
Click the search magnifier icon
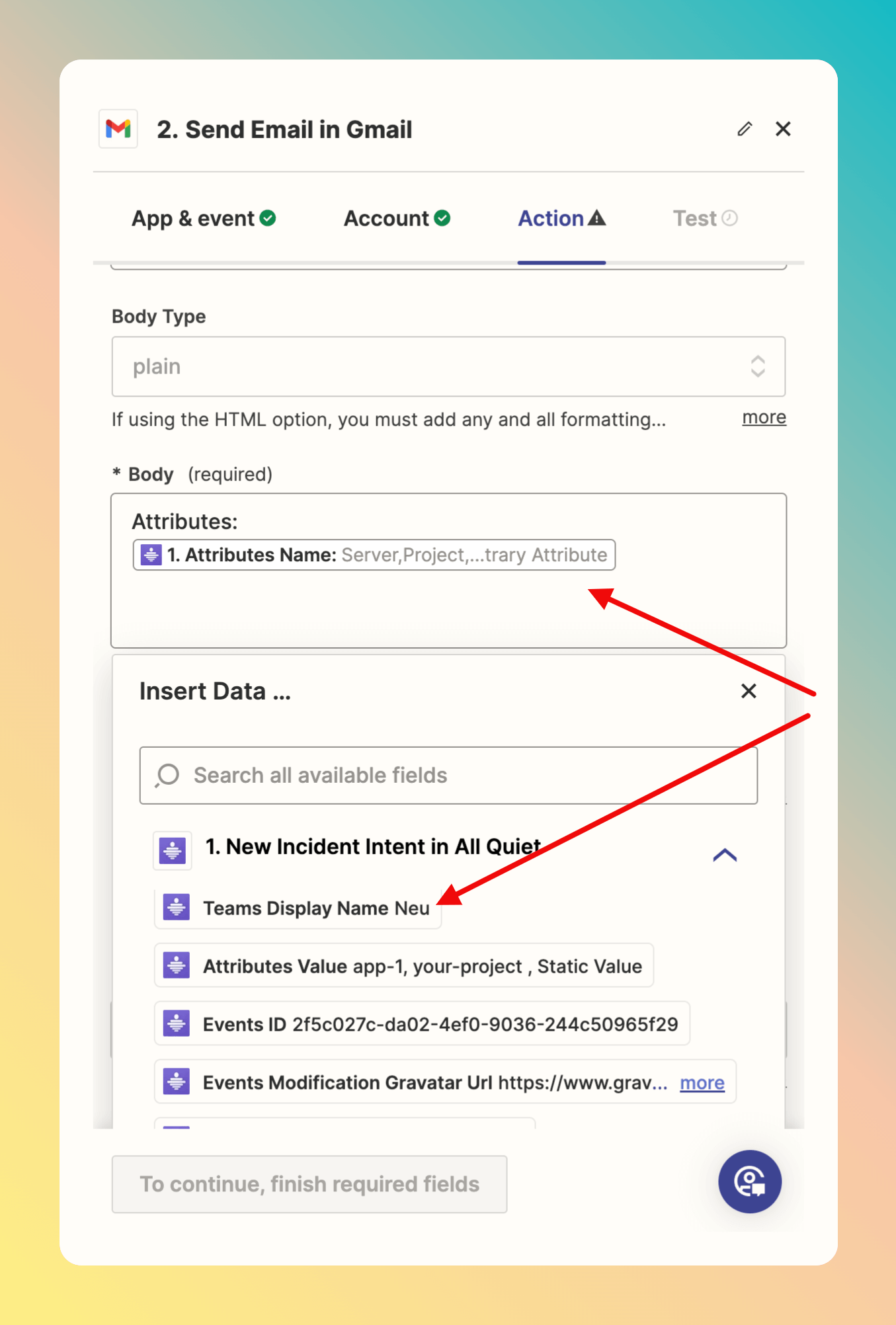coord(167,776)
